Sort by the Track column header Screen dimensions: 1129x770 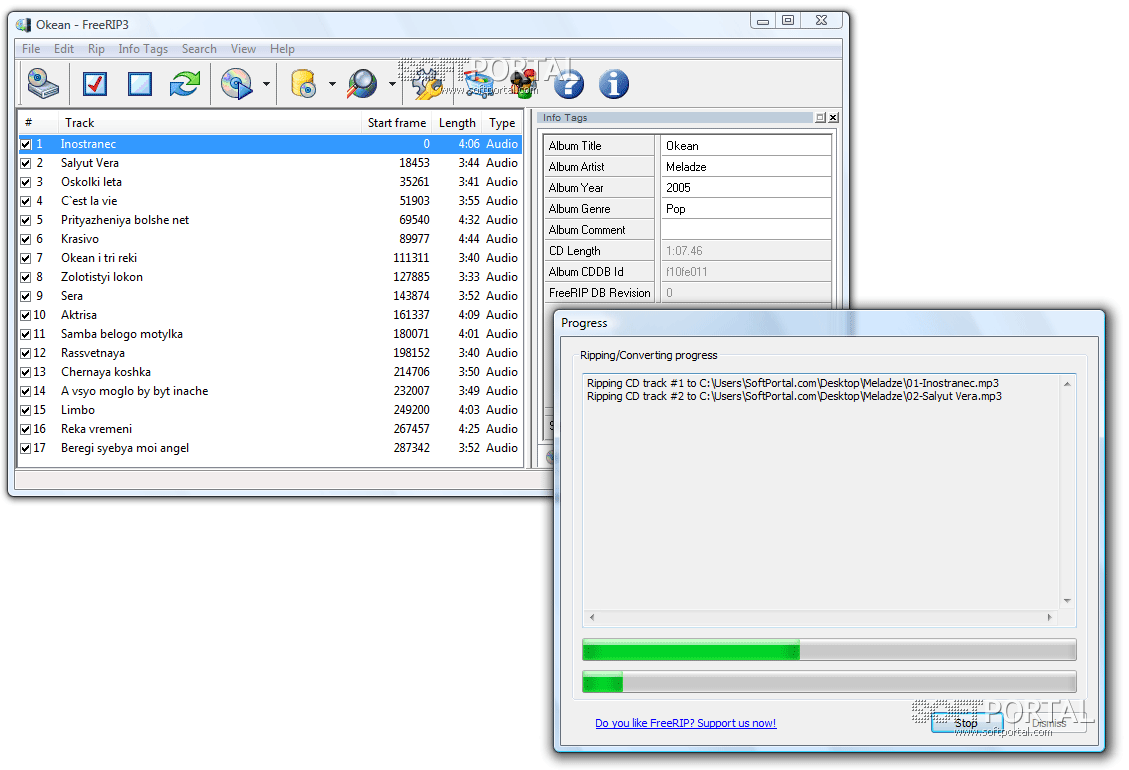click(x=210, y=122)
